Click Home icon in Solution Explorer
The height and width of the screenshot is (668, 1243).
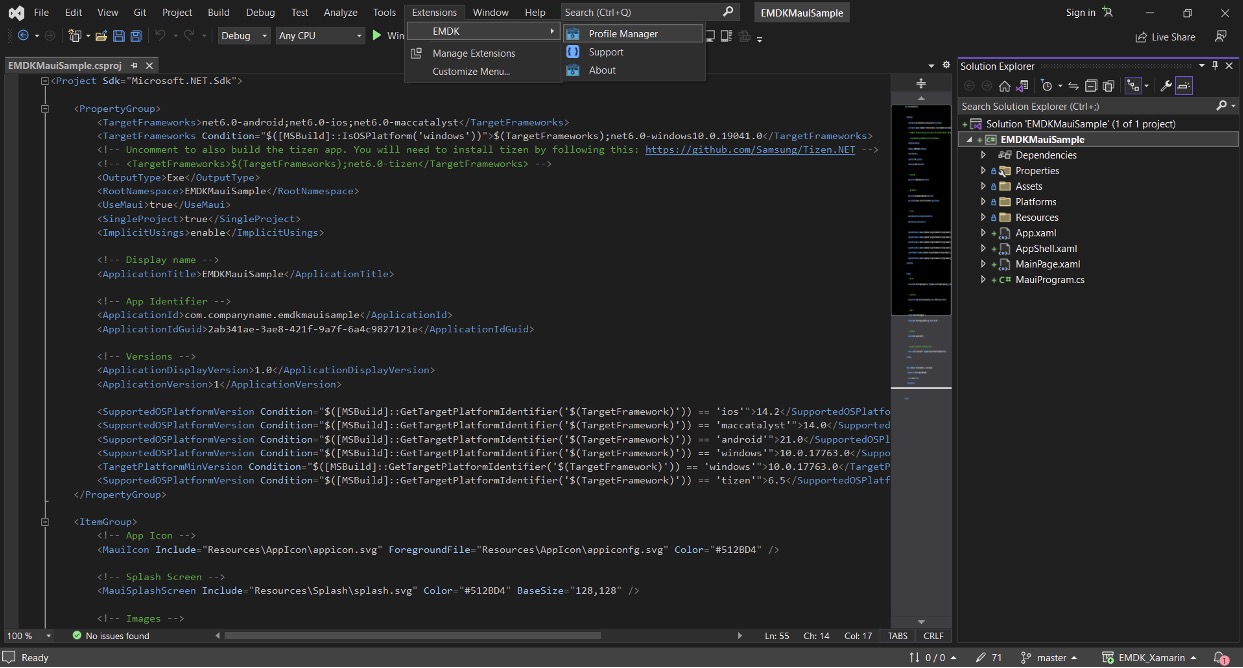(1005, 86)
